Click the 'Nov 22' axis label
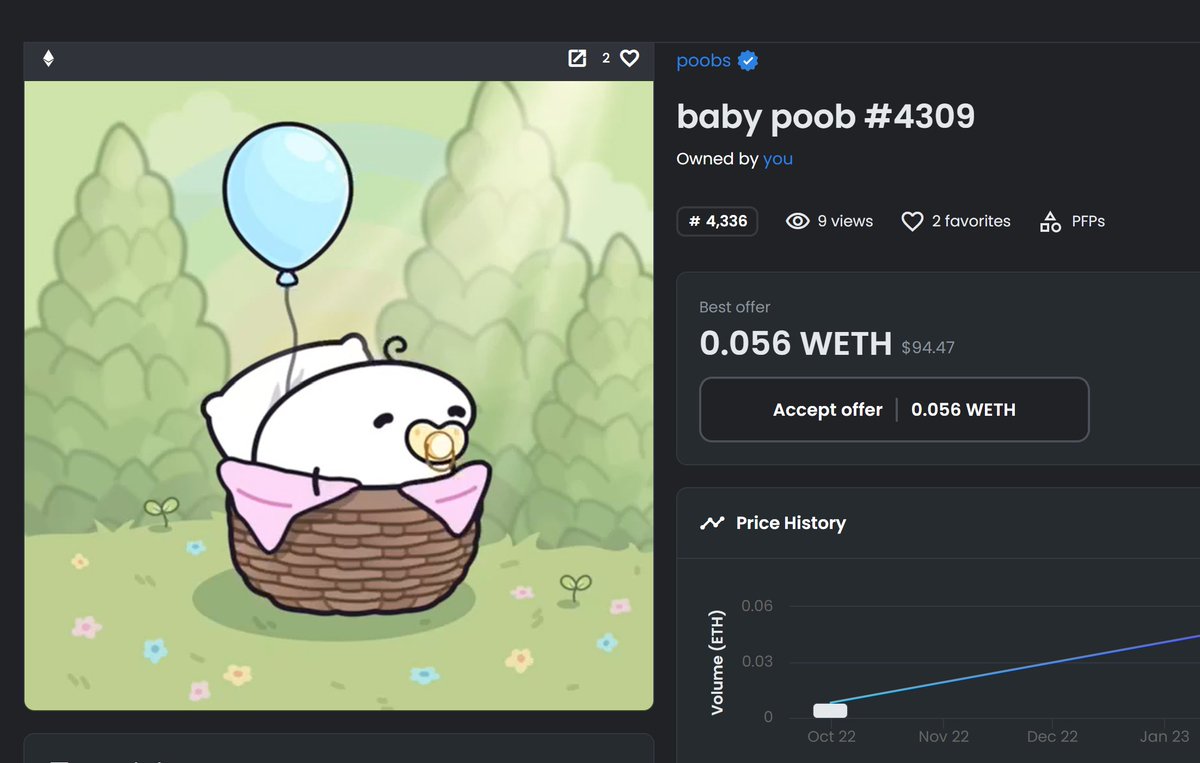 pos(944,736)
